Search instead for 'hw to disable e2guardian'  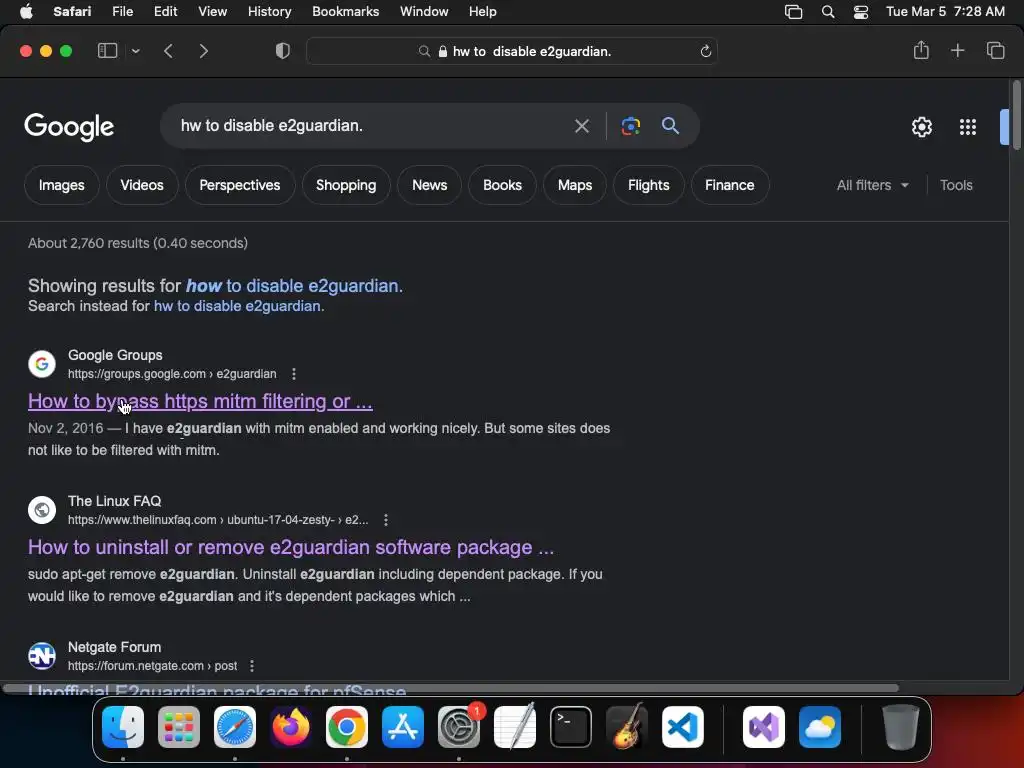(x=238, y=306)
